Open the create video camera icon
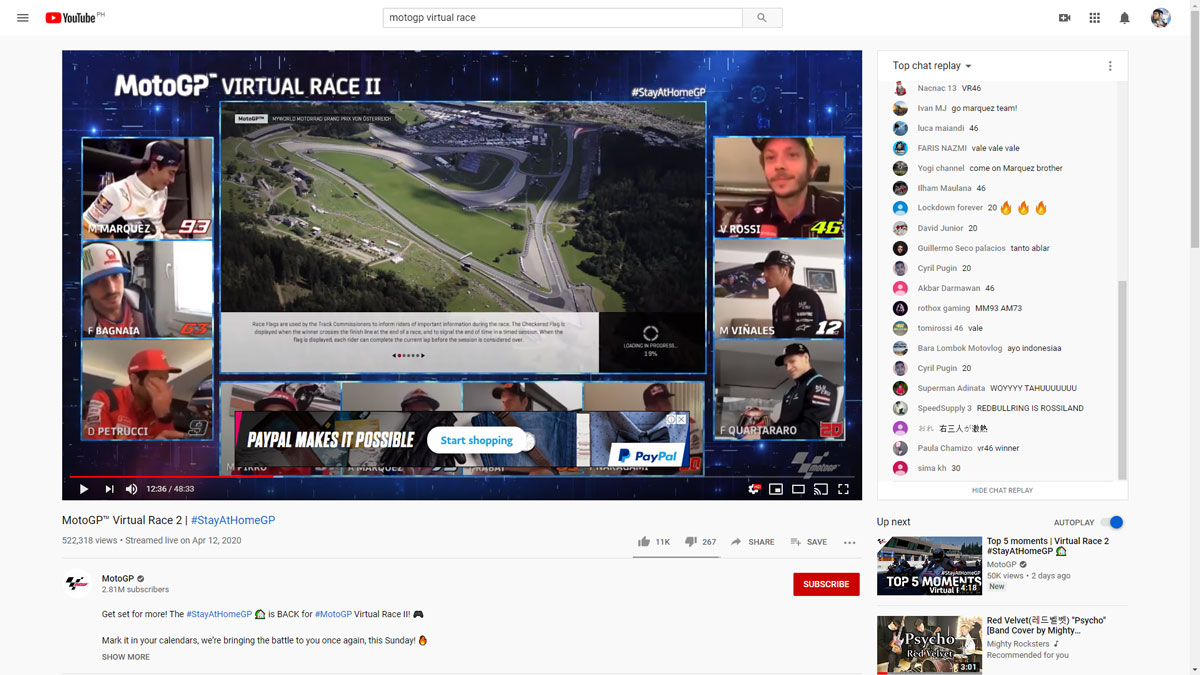Screen dimensions: 1200x675 pyautogui.click(x=1064, y=18)
